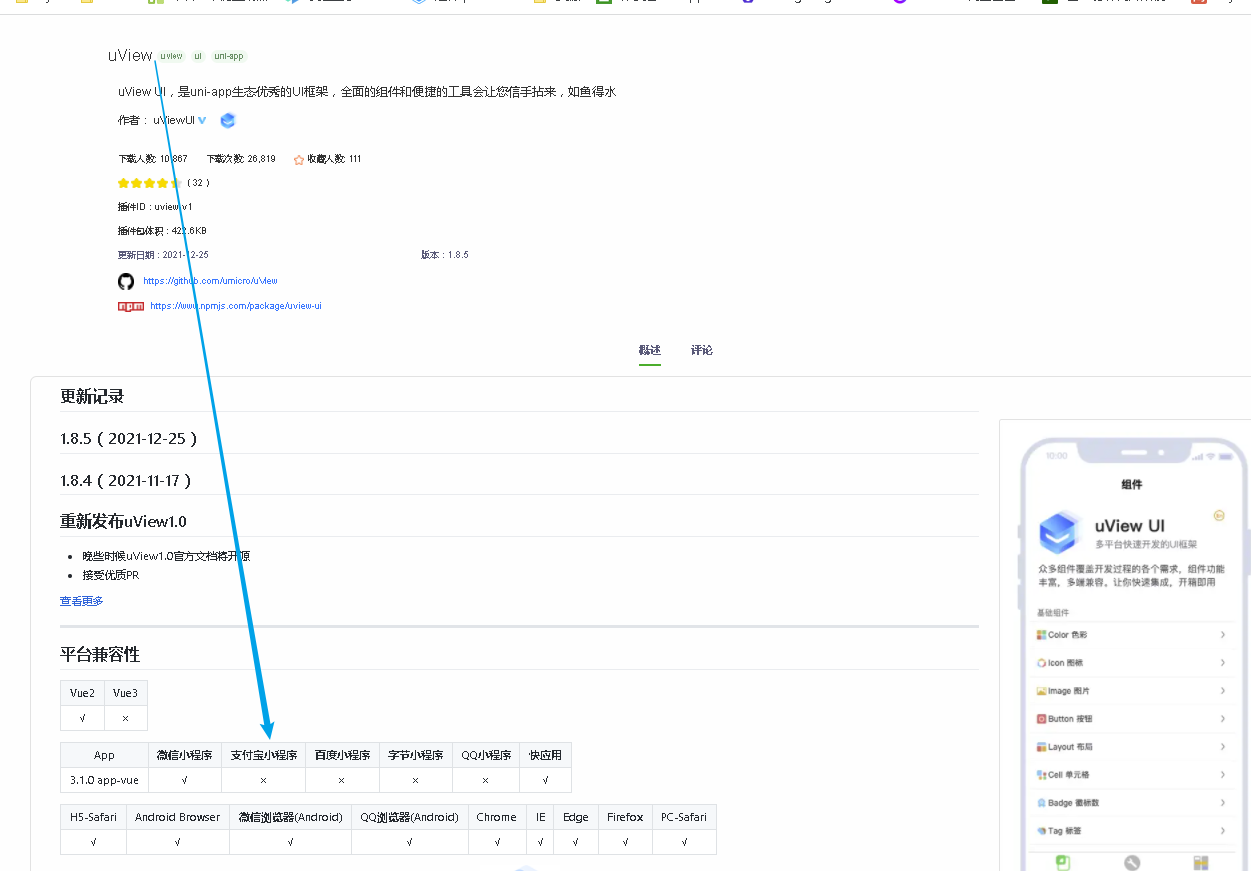Click the 查看更多 link
The height and width of the screenshot is (871, 1251).
pos(82,601)
